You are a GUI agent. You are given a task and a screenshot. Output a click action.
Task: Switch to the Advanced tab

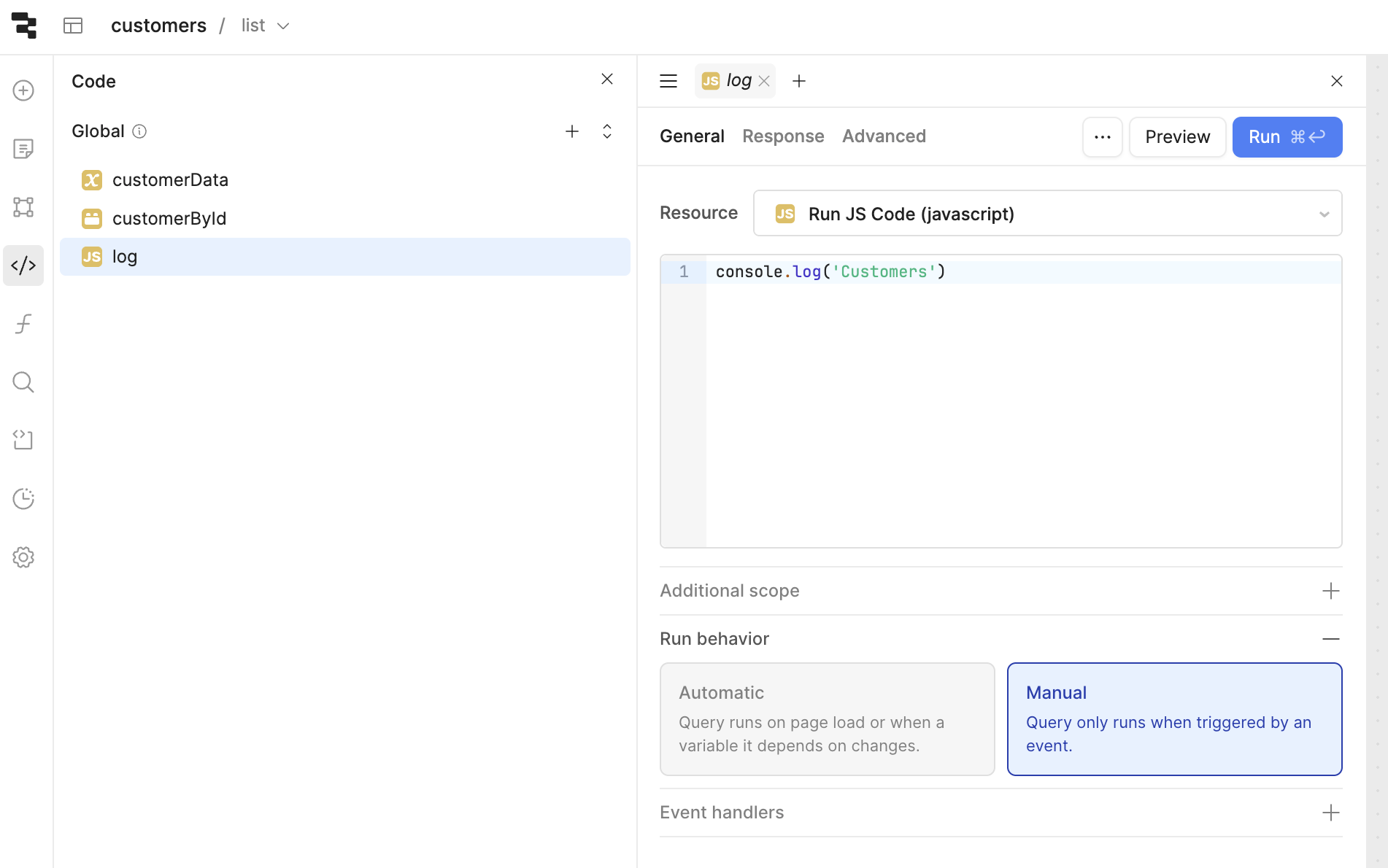884,136
